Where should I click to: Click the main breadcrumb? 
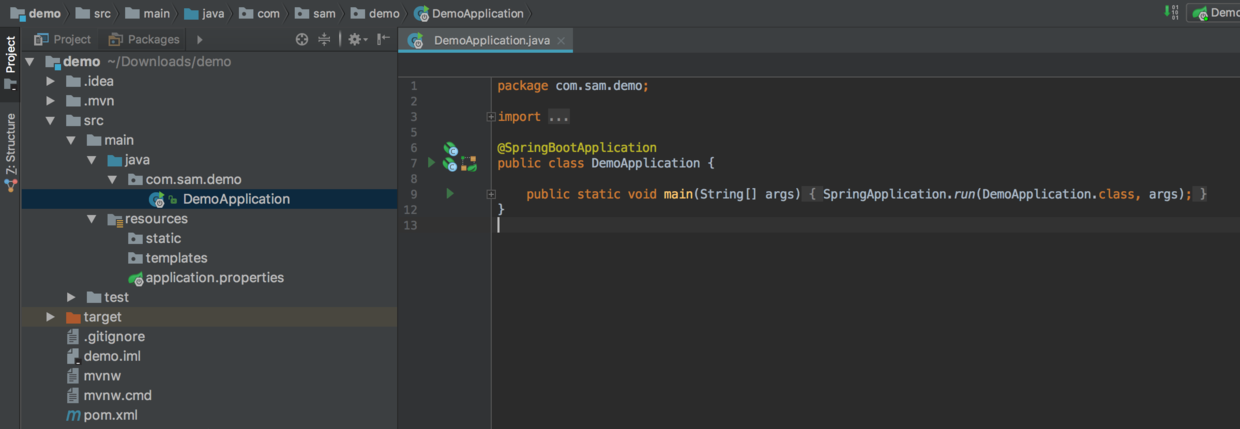(145, 13)
